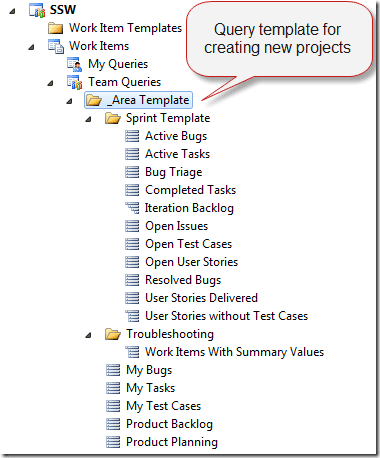Select the highlighted _Area Template label
Viewport: 380px width, 458px height.
tap(148, 100)
